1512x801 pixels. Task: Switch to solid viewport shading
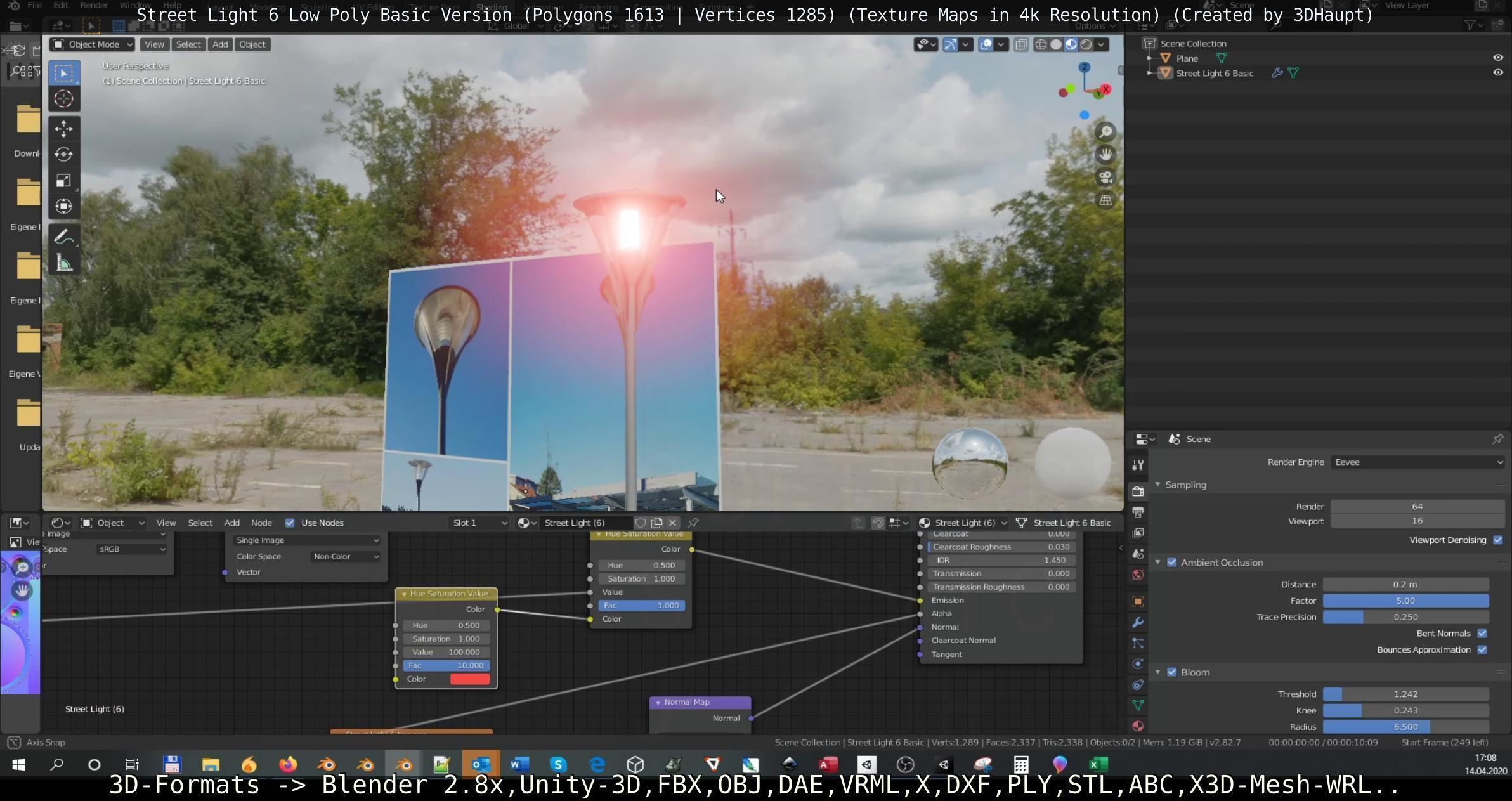pyautogui.click(x=1056, y=44)
